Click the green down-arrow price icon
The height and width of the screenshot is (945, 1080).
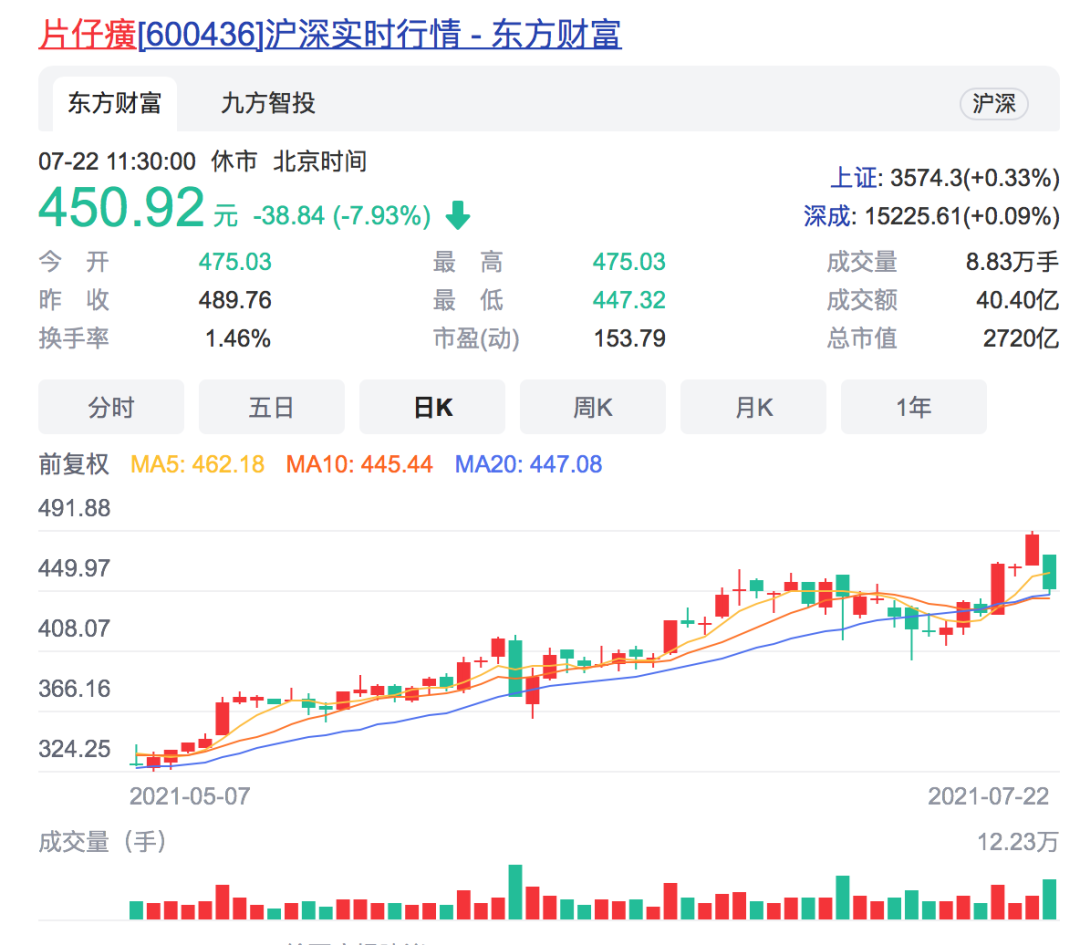(x=457, y=215)
